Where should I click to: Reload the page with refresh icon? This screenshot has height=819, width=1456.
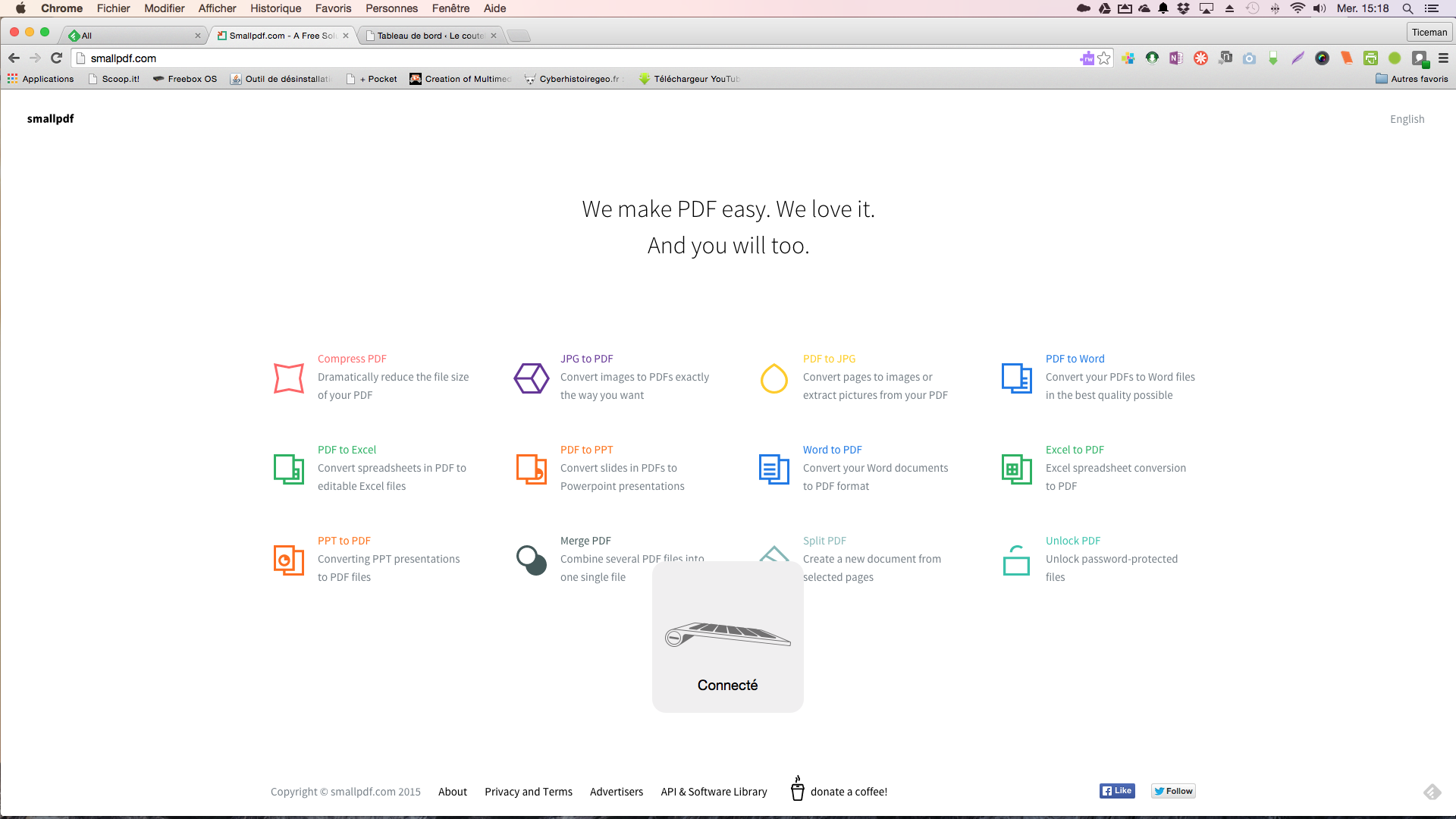pos(56,58)
